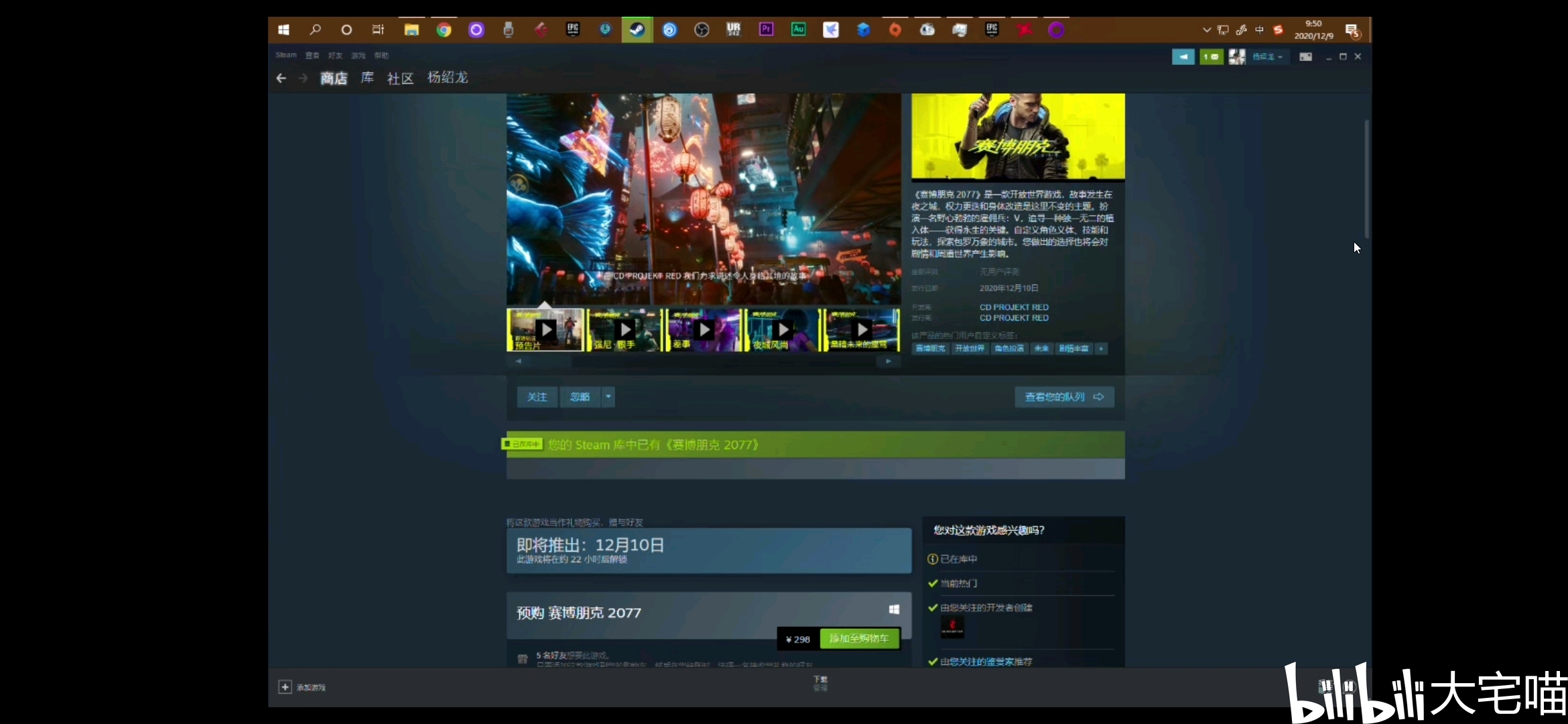Open the Steam announcements megaphone icon
The image size is (1568, 724).
click(x=1183, y=57)
